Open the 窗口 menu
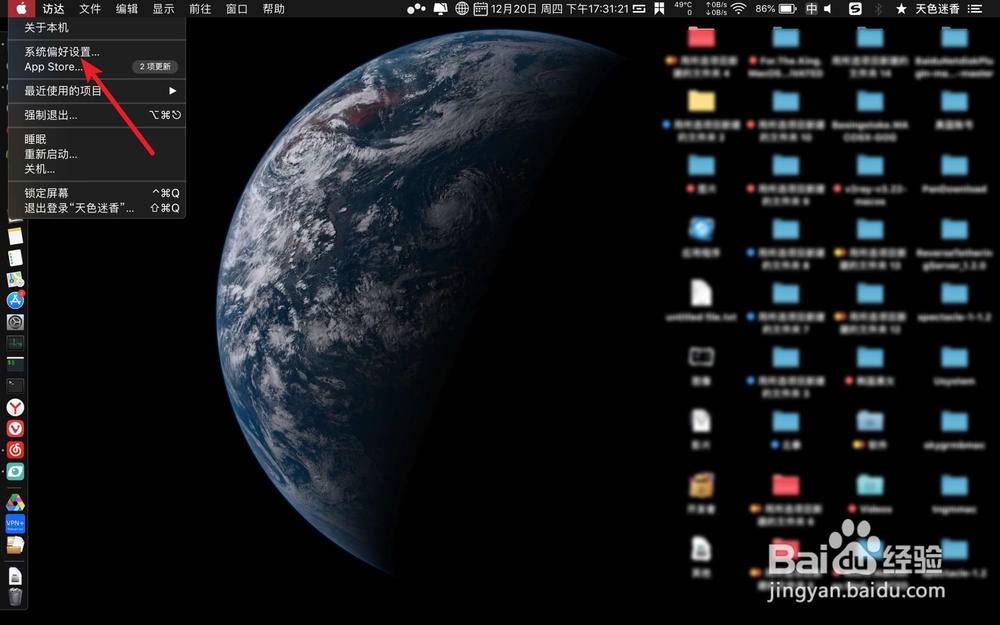This screenshot has height=625, width=1000. tap(237, 8)
